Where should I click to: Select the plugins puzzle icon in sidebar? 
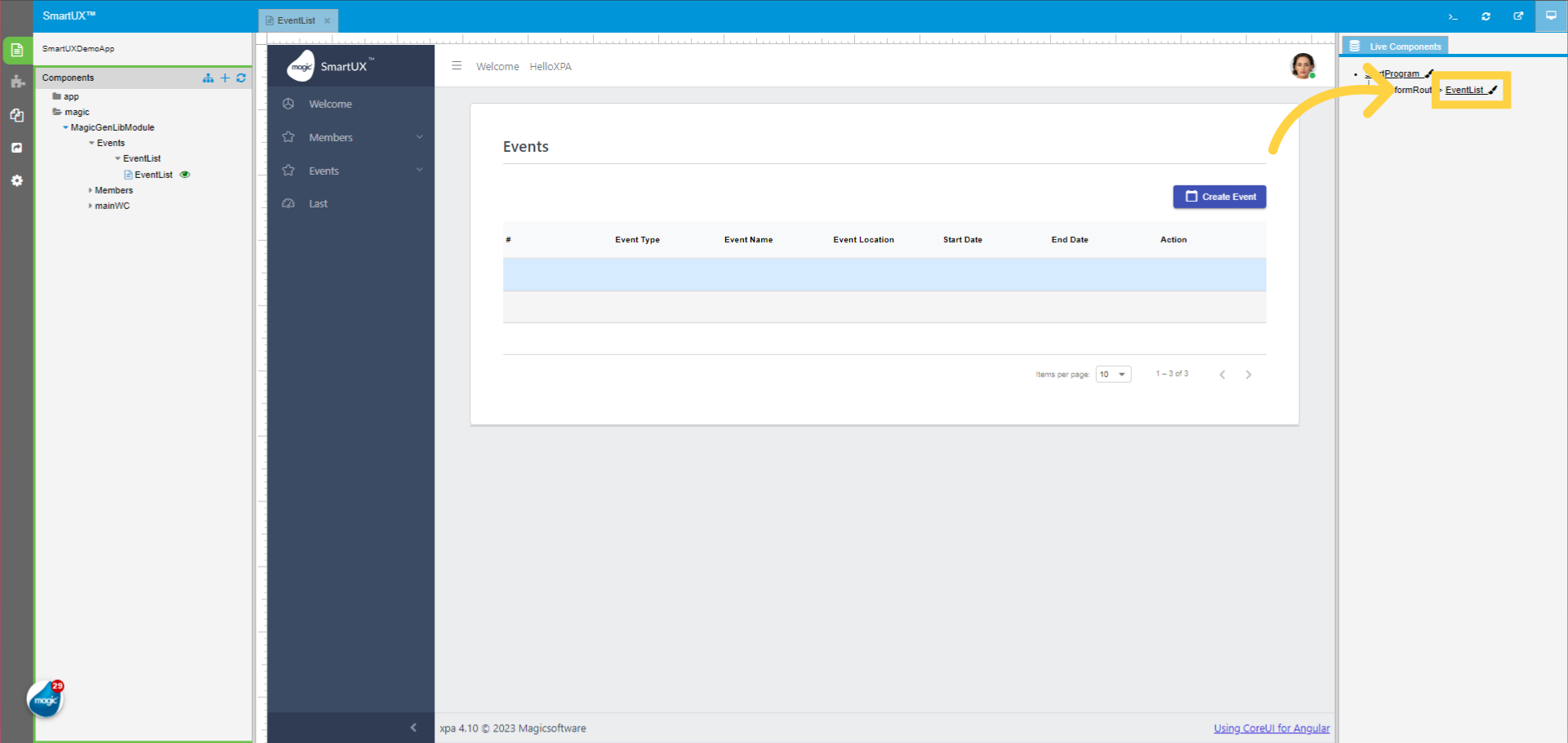(17, 81)
